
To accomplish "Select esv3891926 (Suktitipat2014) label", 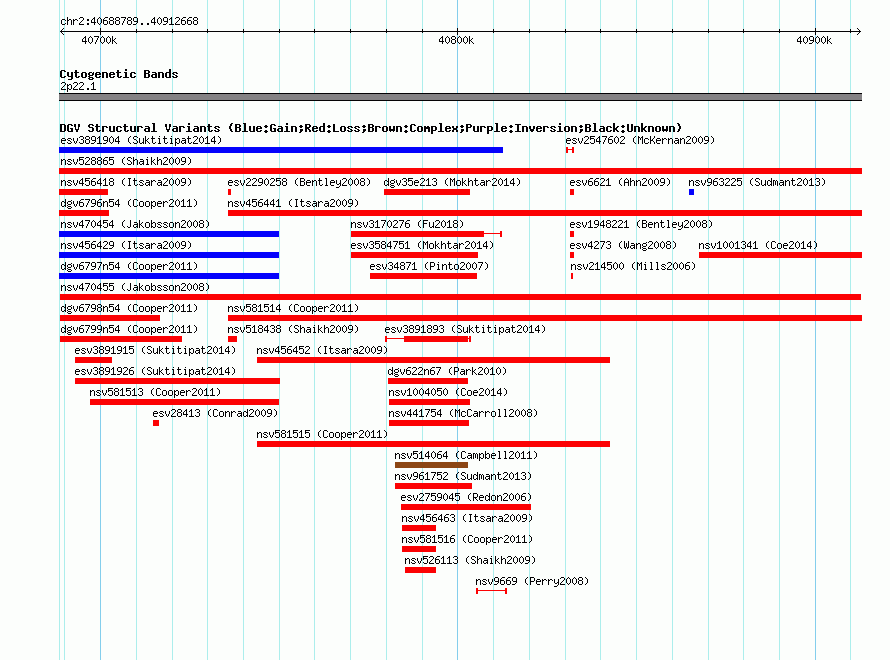I will tap(155, 371).
